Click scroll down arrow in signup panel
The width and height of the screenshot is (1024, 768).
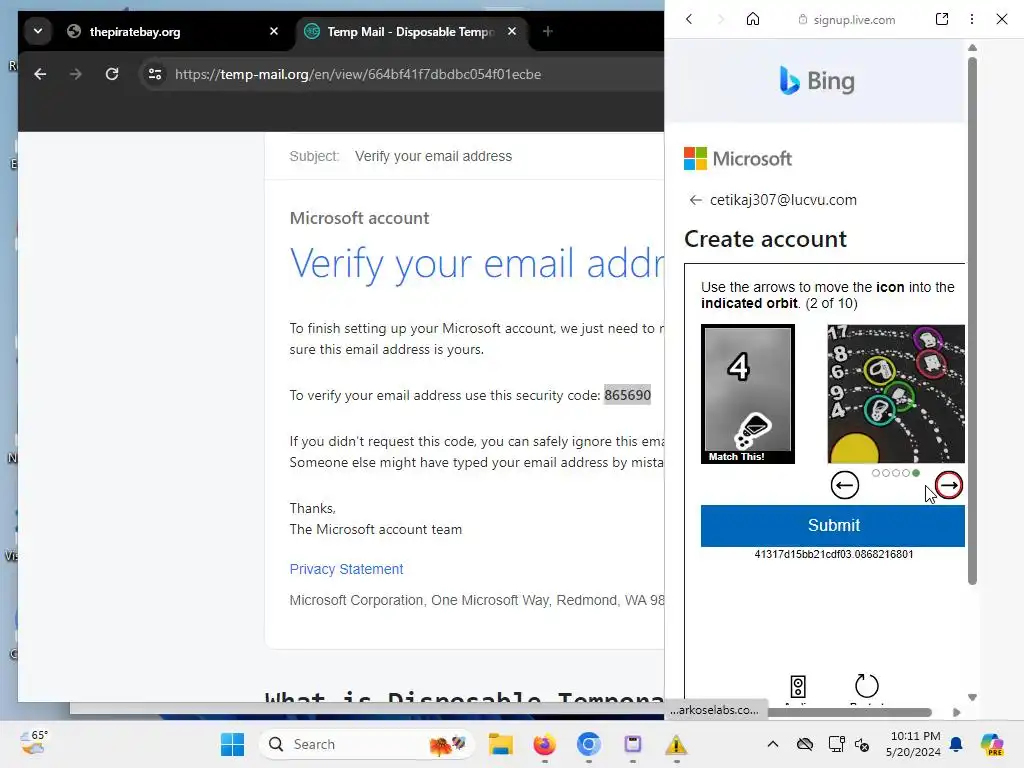(x=972, y=697)
